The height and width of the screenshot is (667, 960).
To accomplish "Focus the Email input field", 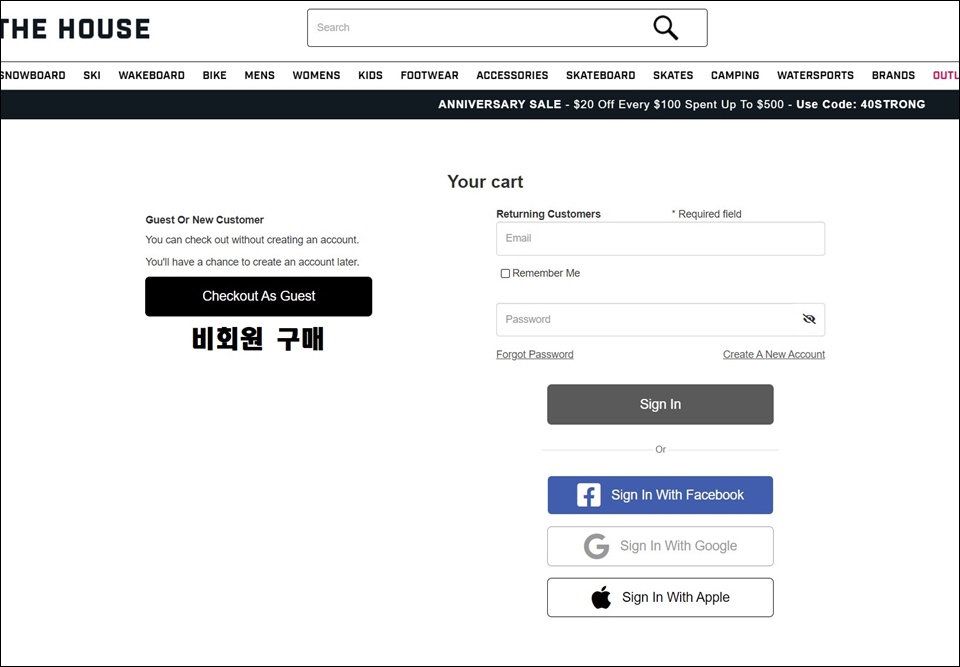I will pos(660,238).
